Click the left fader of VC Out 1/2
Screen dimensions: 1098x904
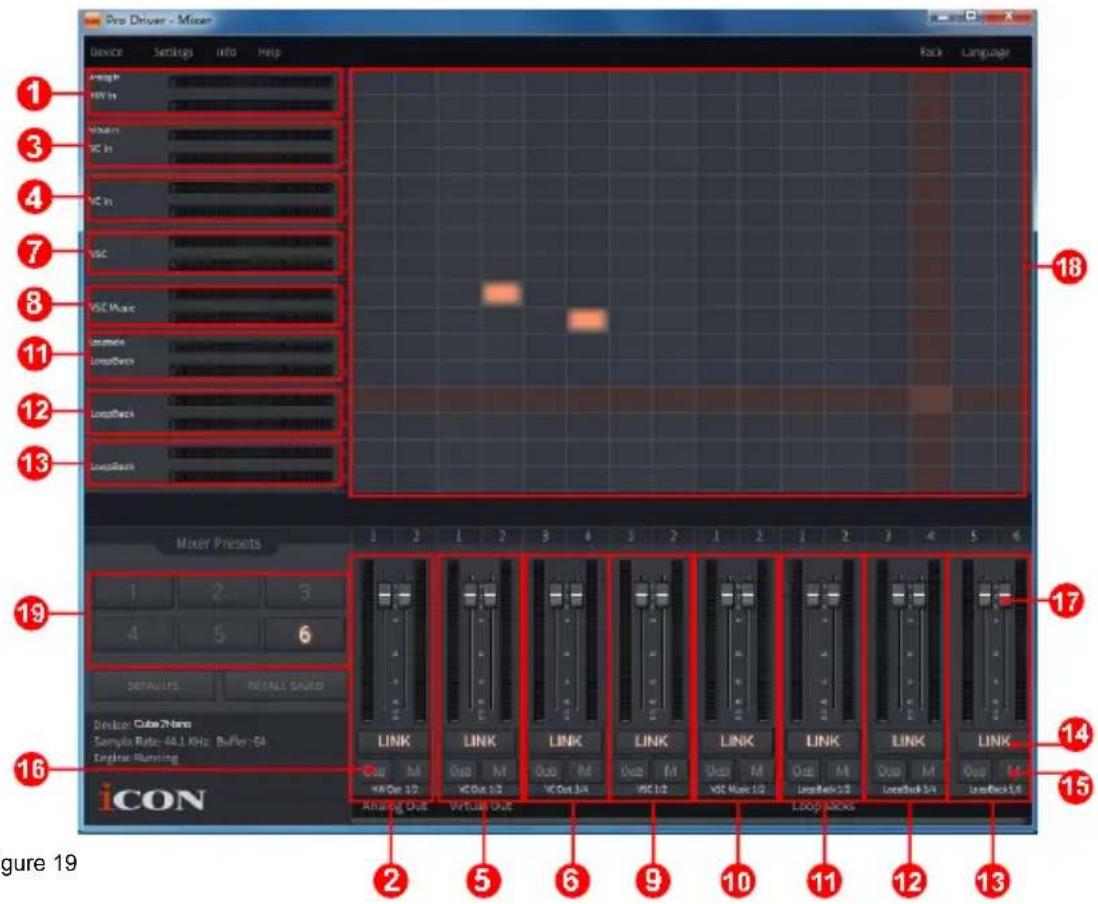tap(470, 594)
